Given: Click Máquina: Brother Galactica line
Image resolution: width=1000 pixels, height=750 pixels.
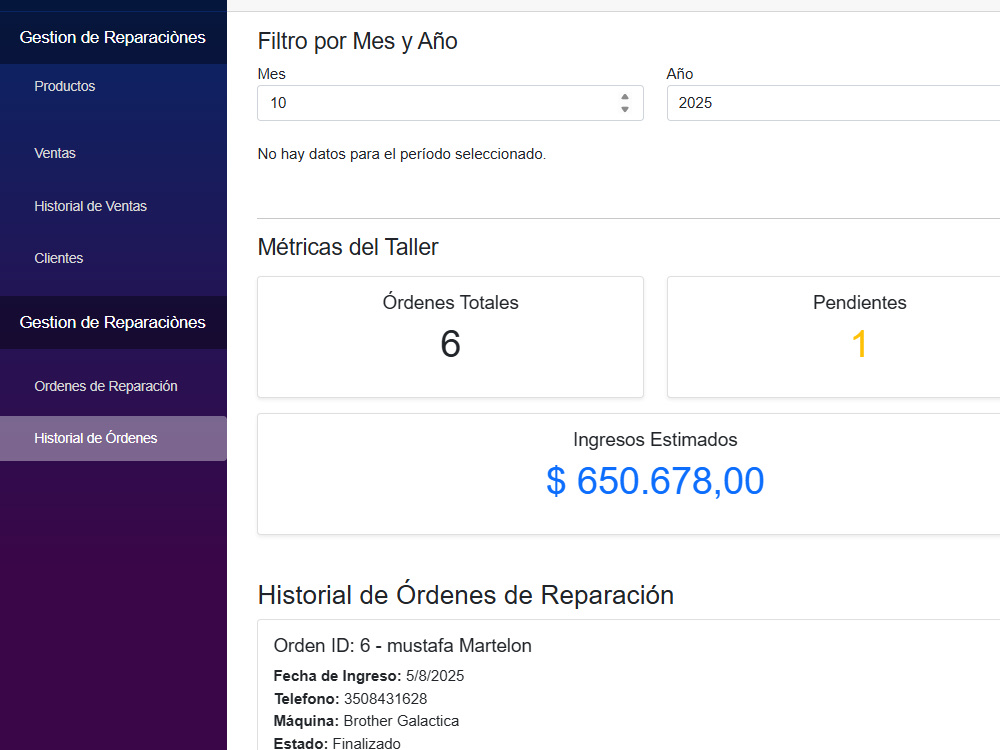Looking at the screenshot, I should point(366,721).
